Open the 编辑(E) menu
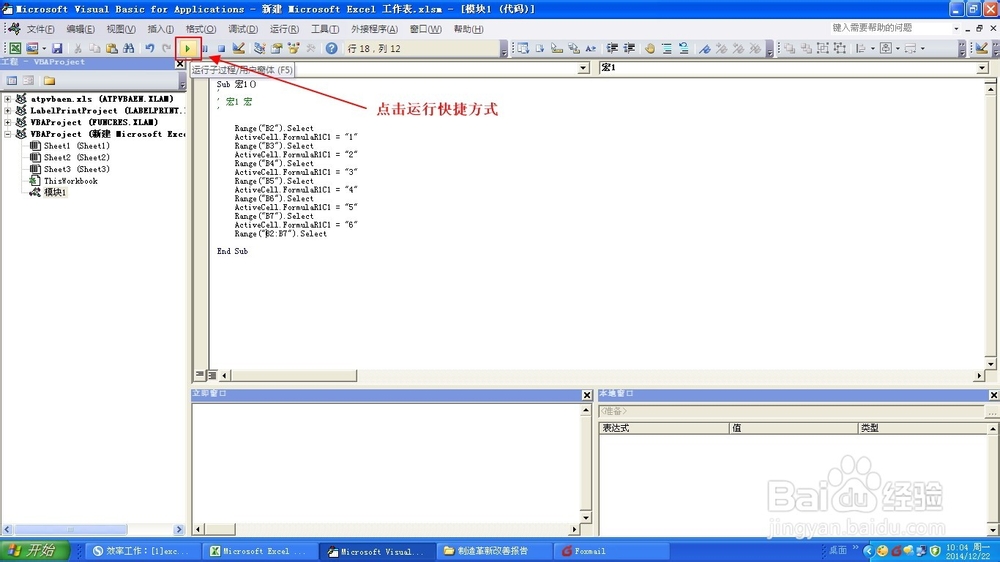The width and height of the screenshot is (1000, 562). tap(80, 29)
